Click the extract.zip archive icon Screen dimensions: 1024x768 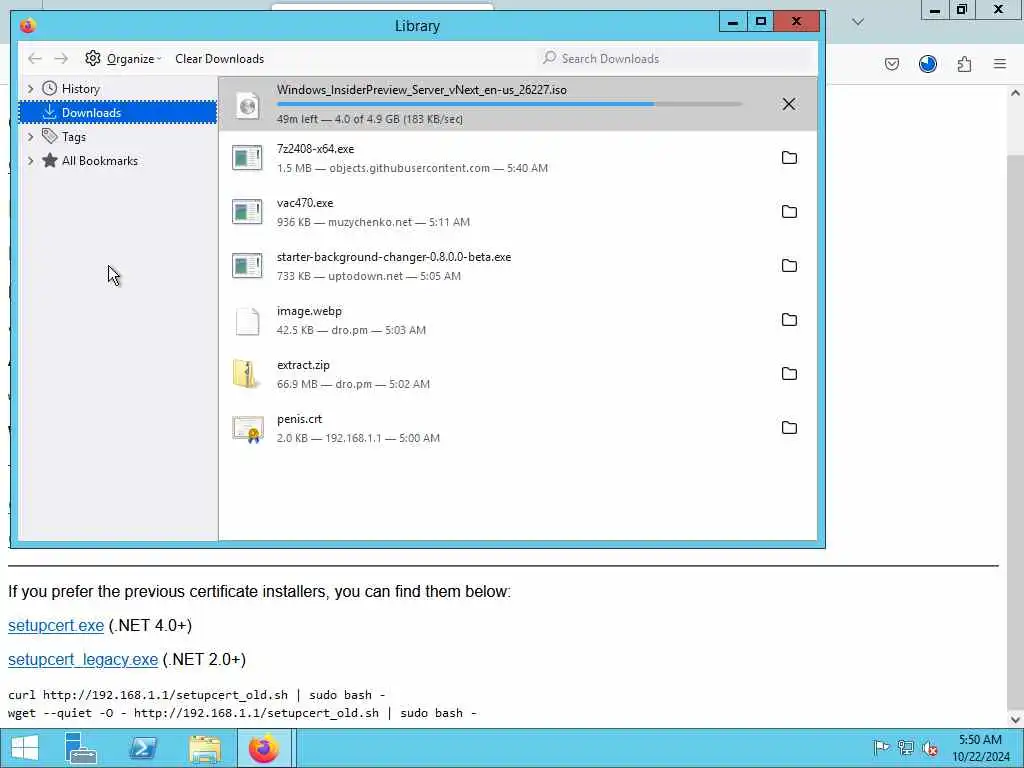[246, 374]
